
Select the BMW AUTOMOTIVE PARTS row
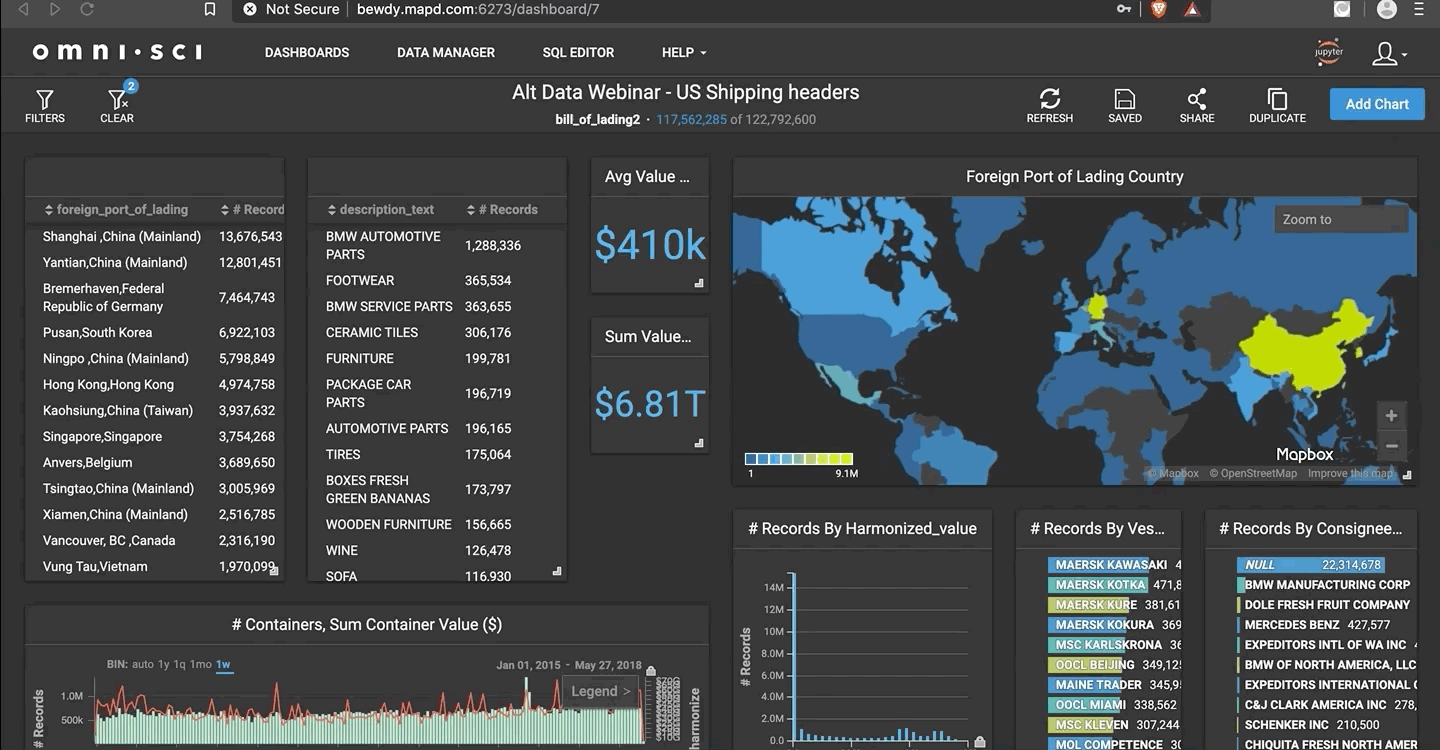coord(438,246)
